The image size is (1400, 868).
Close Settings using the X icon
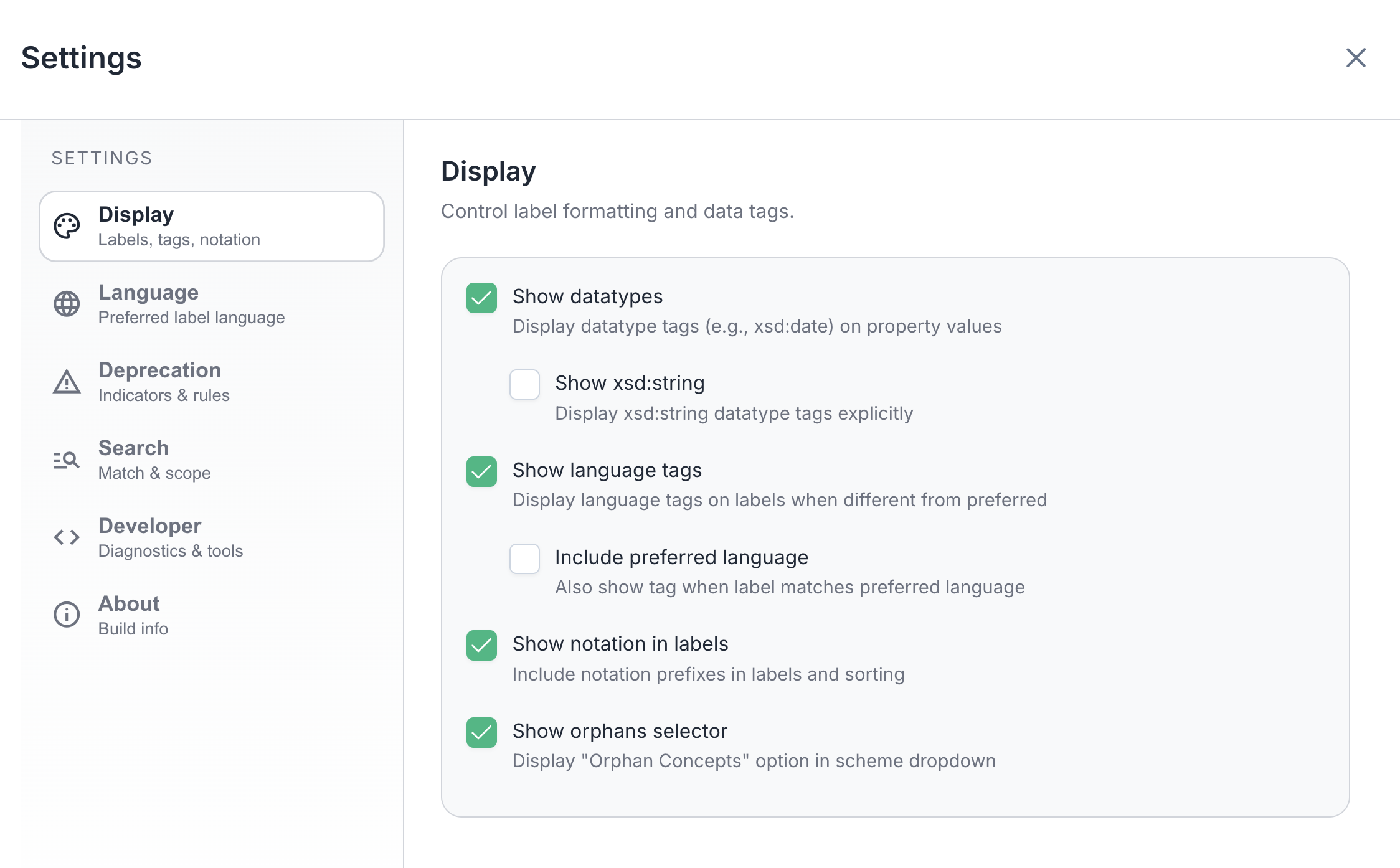click(1356, 57)
